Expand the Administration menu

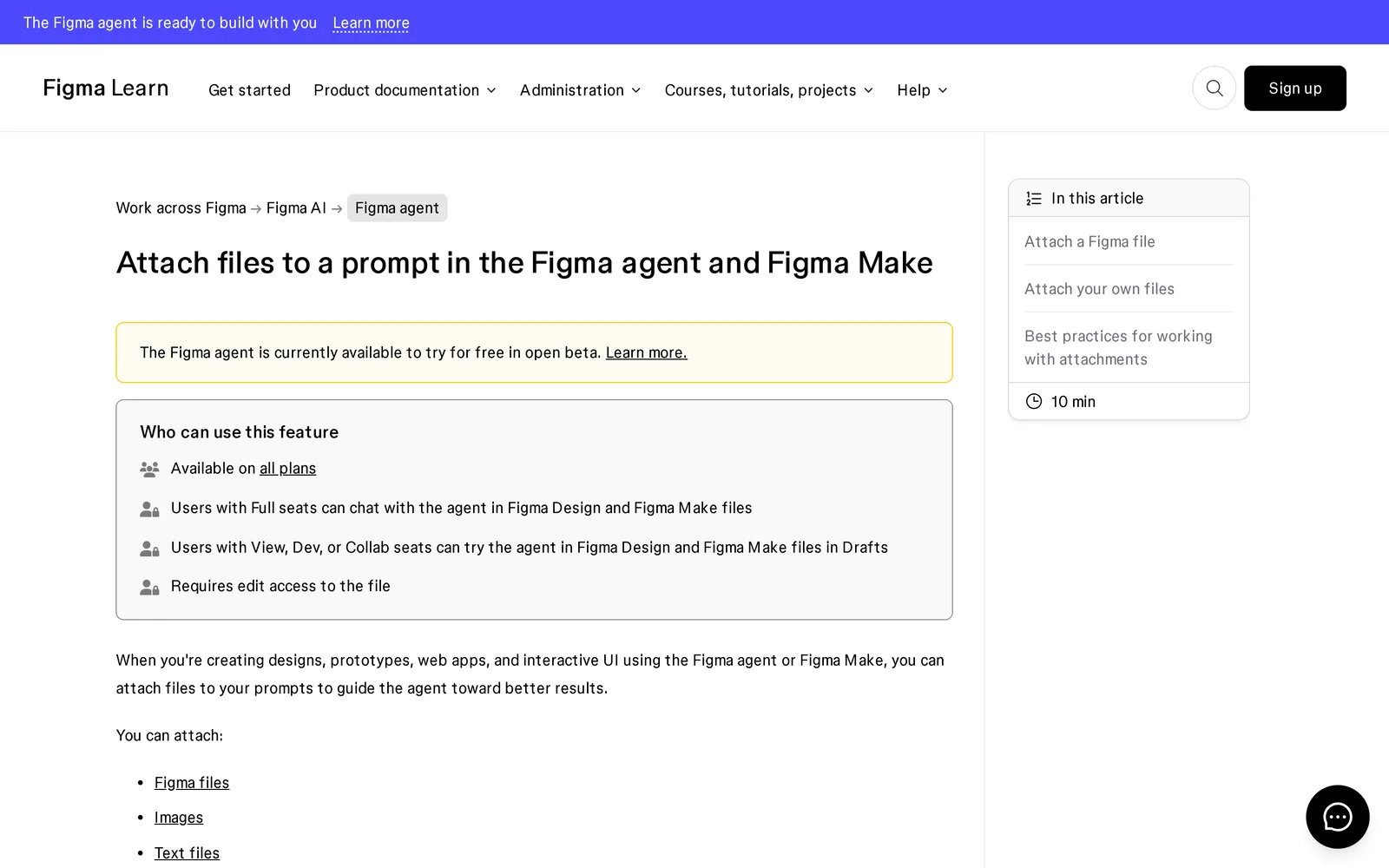coord(580,90)
